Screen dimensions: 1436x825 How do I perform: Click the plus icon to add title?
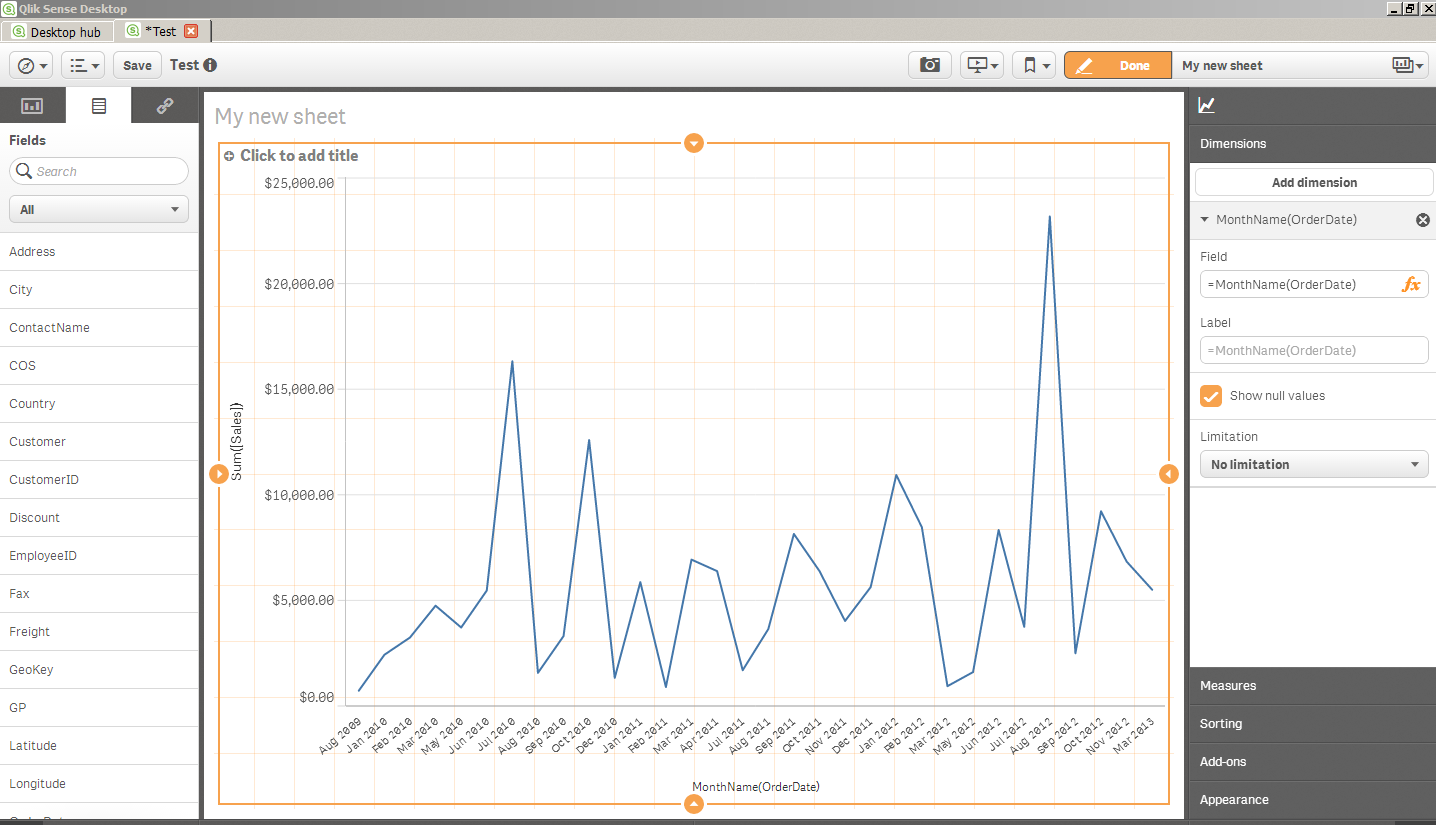click(x=229, y=156)
